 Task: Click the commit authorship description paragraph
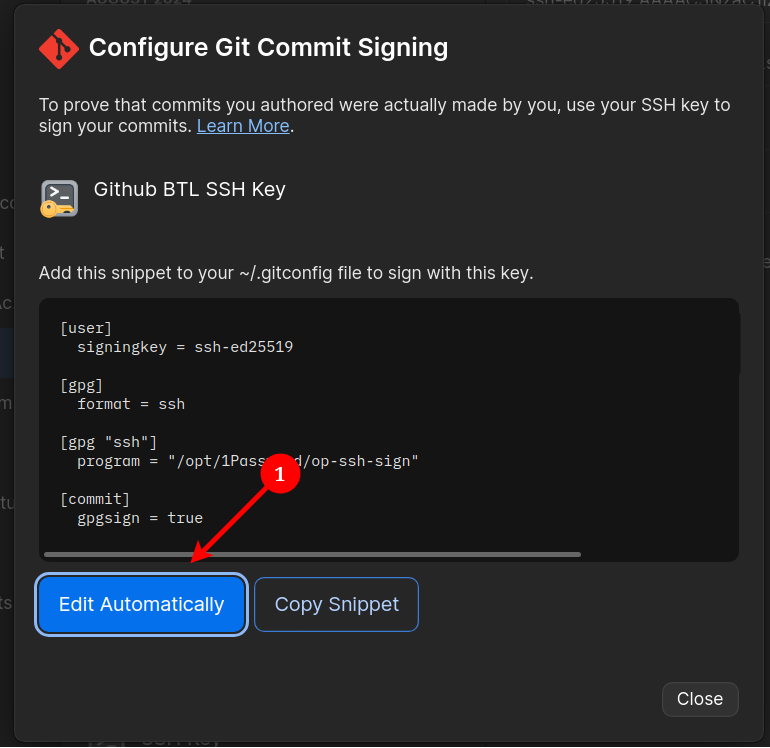click(384, 115)
